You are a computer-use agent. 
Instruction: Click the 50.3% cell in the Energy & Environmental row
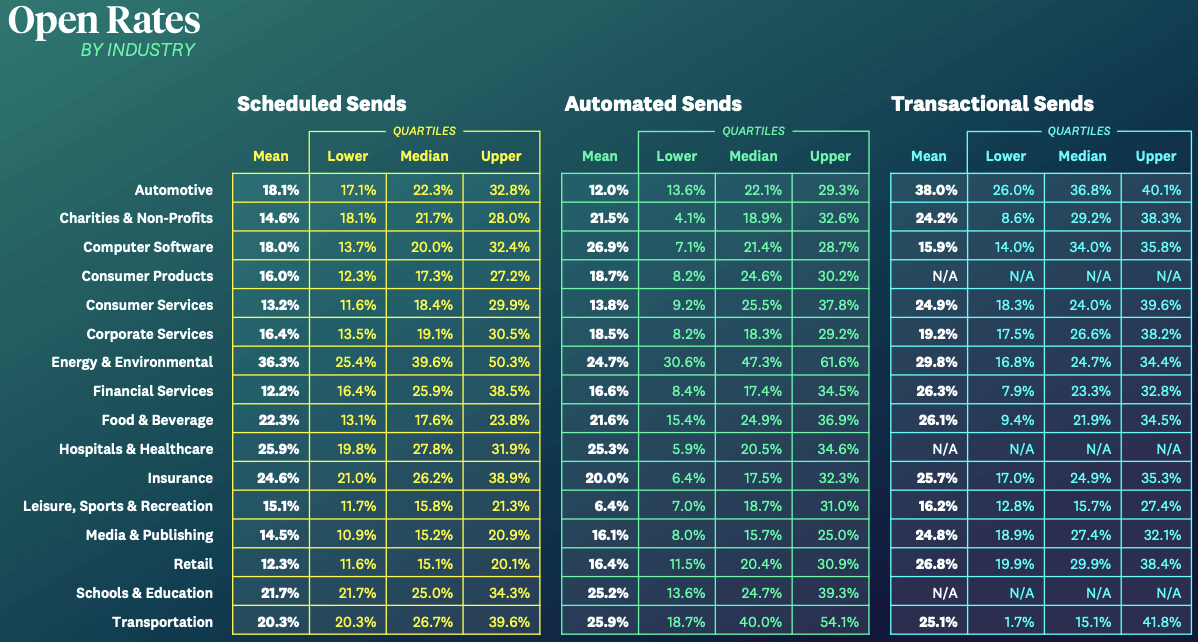(x=501, y=362)
